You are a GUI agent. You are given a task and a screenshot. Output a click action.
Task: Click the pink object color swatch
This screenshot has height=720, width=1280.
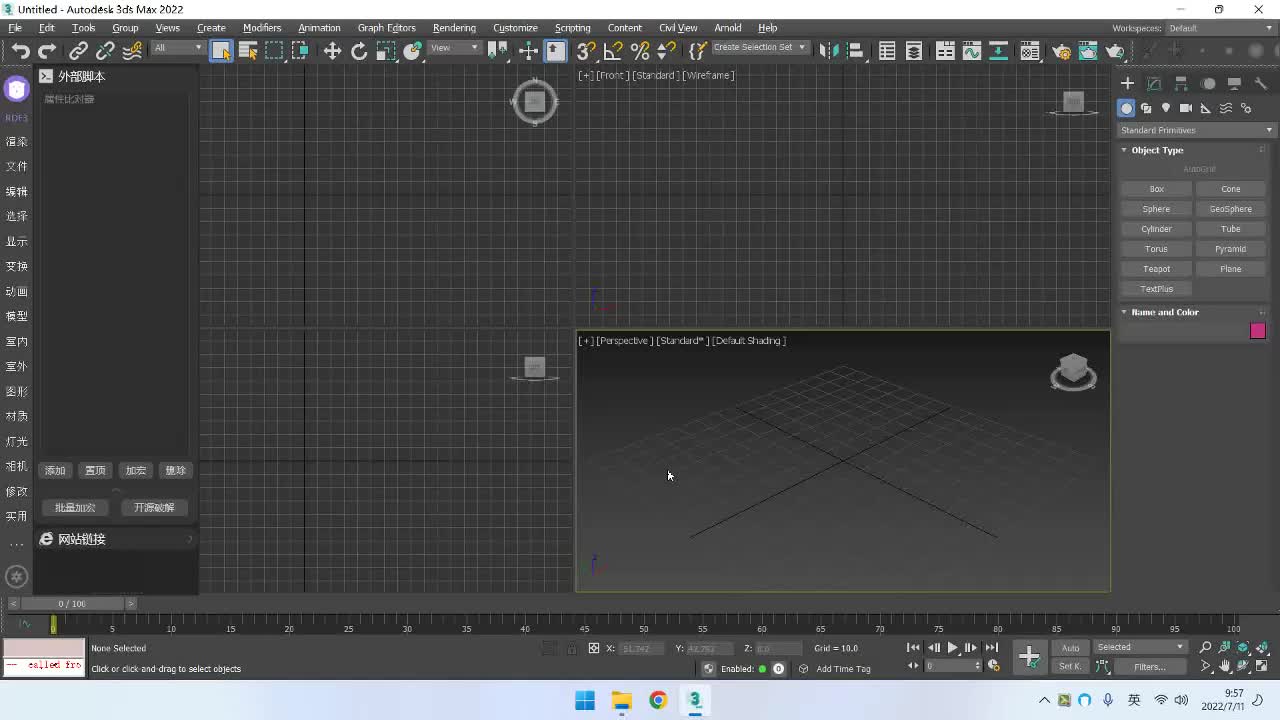(x=1257, y=331)
